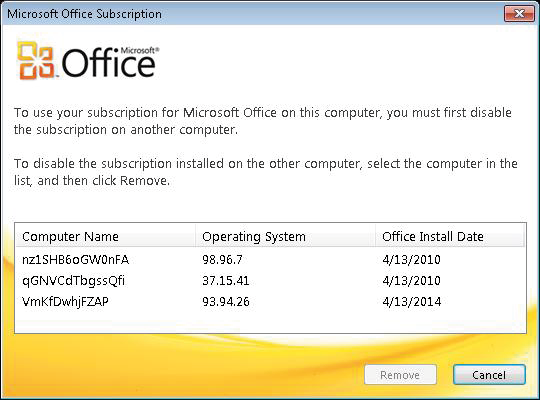Click operating system value 98.96.7
The width and height of the screenshot is (540, 400).
pyautogui.click(x=222, y=259)
